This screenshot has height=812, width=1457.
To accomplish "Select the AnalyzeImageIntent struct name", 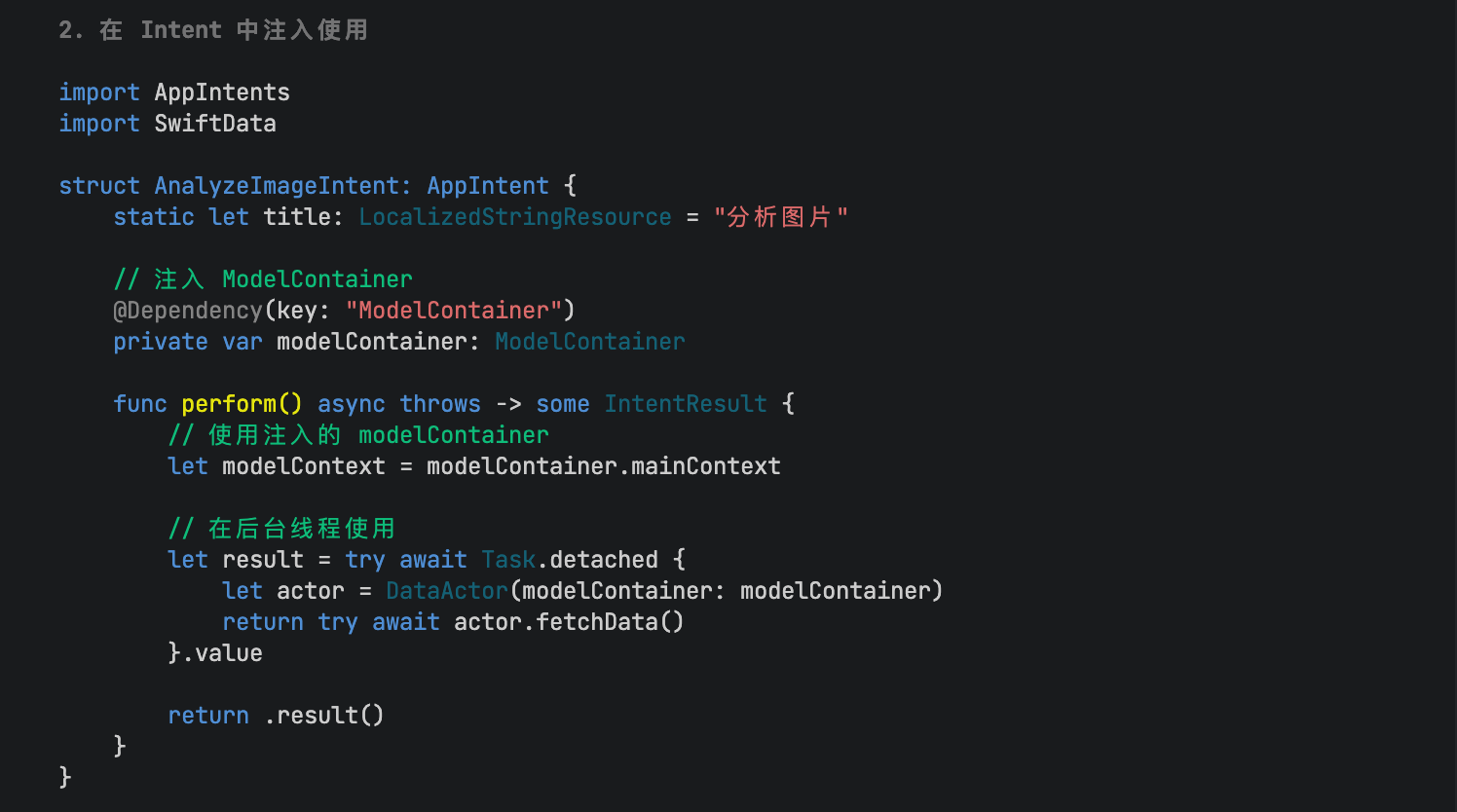I will [x=277, y=186].
